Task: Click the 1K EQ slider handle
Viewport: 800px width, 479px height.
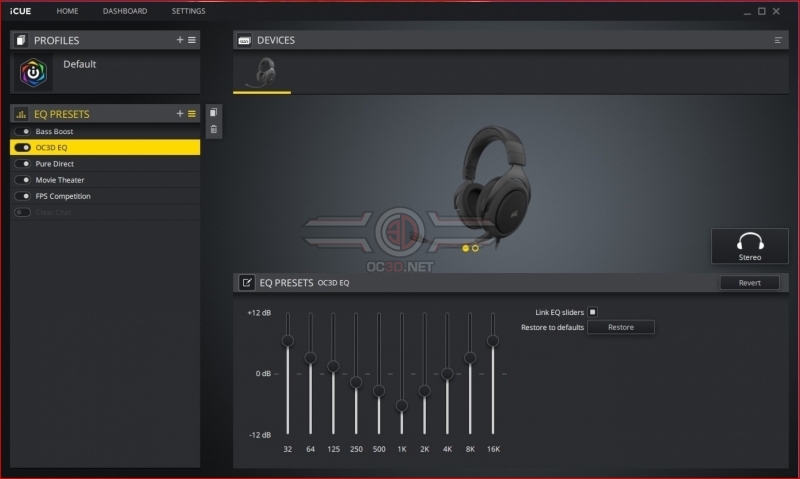Action: pos(402,406)
